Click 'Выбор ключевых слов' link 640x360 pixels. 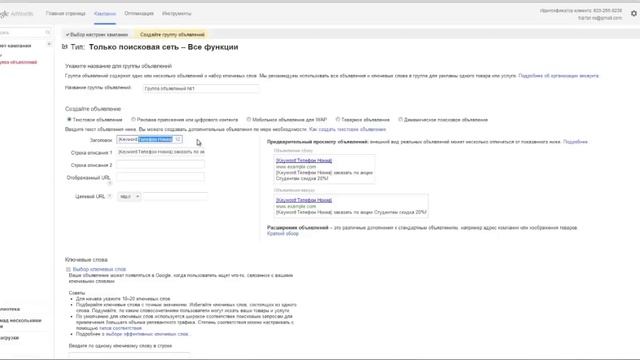pyautogui.click(x=99, y=269)
